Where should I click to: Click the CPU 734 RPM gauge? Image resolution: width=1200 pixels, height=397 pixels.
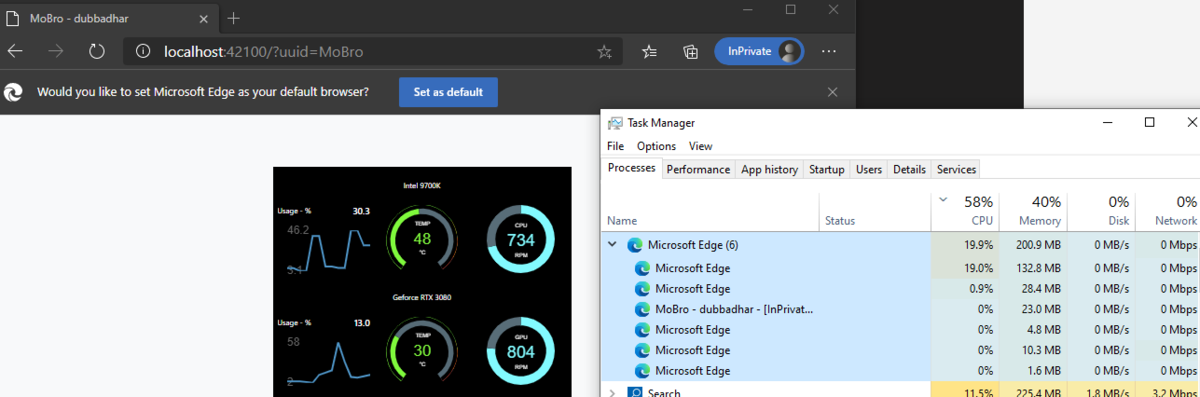[520, 239]
